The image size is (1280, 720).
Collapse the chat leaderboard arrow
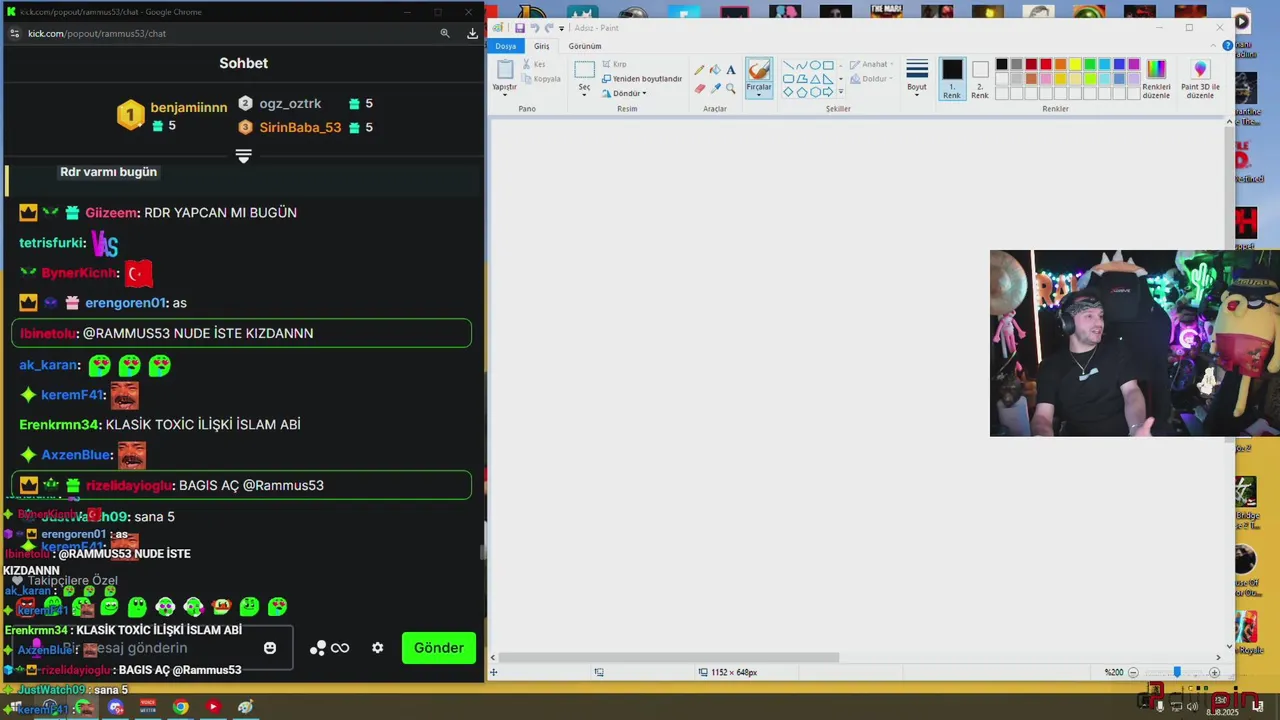243,156
